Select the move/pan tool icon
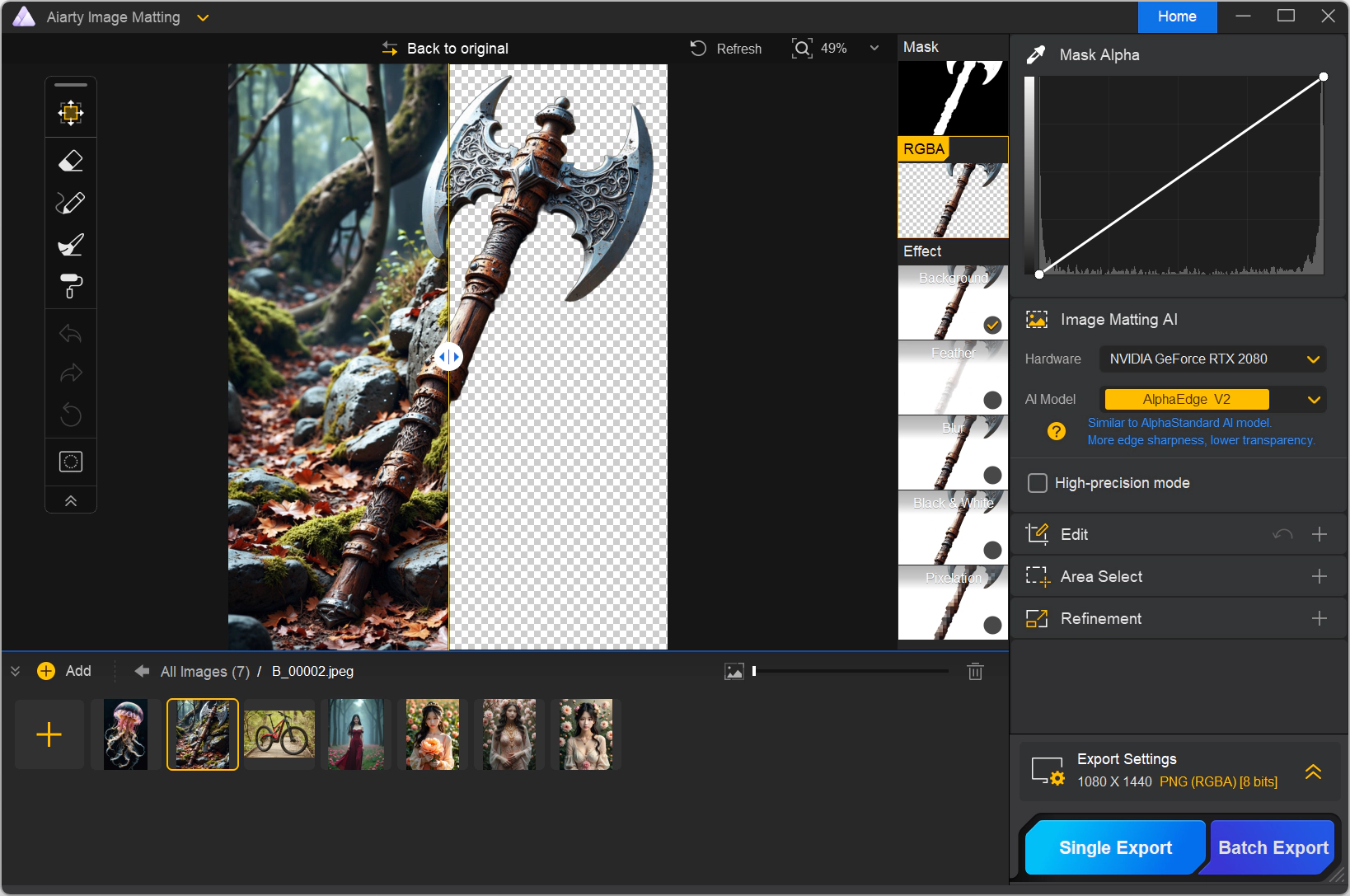 tap(71, 113)
